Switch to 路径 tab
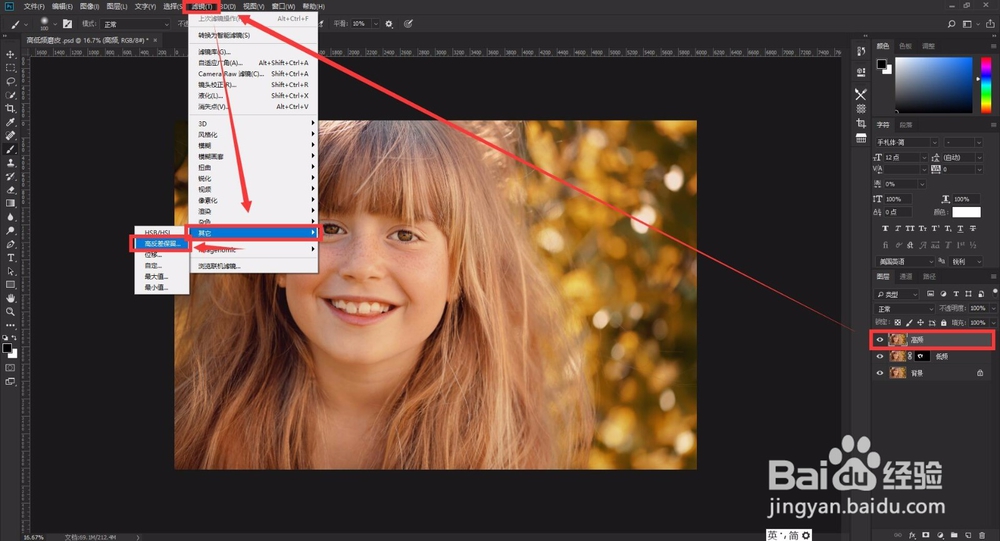Viewport: 1000px width, 541px height. point(930,277)
